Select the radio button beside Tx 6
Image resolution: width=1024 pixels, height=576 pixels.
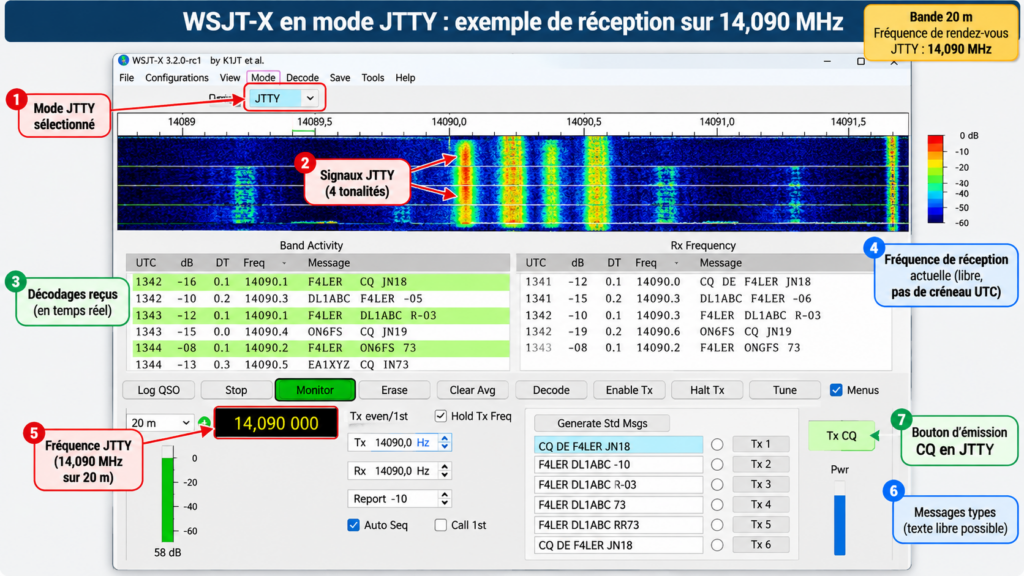click(717, 545)
